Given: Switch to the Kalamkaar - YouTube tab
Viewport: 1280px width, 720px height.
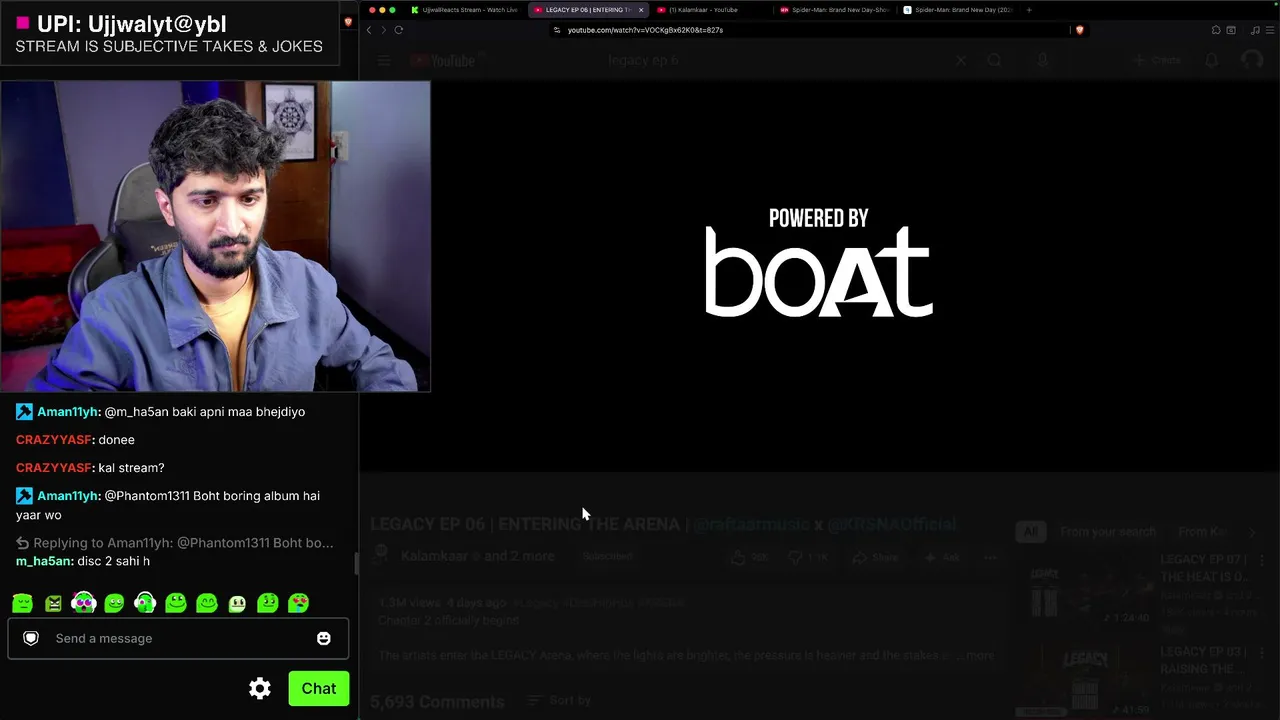Looking at the screenshot, I should 710,10.
